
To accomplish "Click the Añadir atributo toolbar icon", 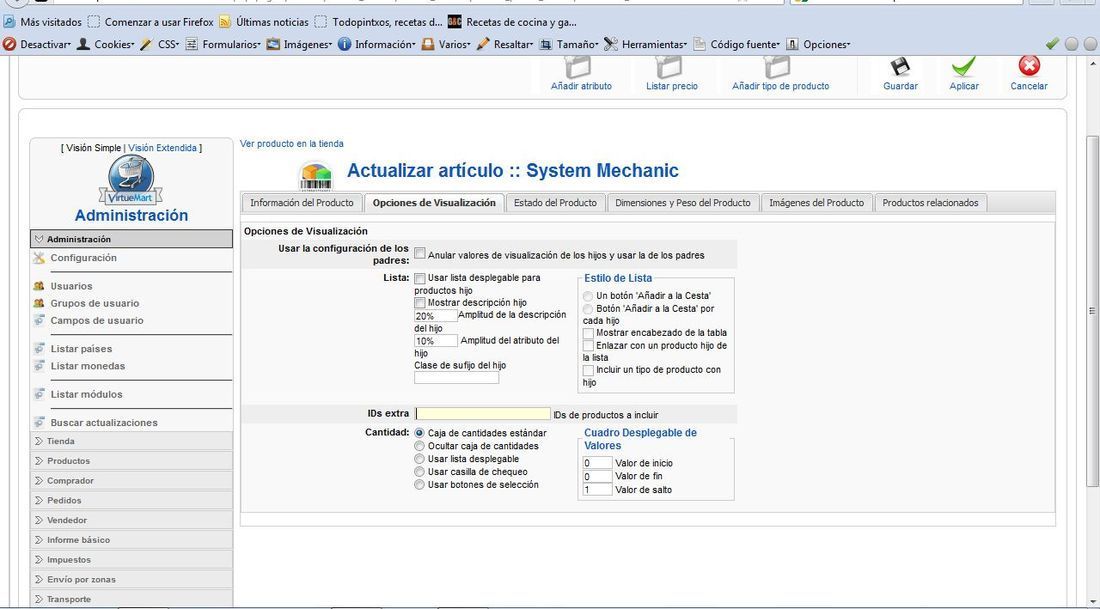I will (x=578, y=67).
